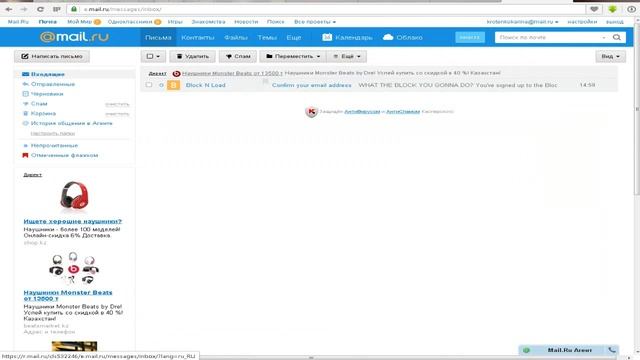The image size is (640, 360).
Task: Open the Переместить dropdown
Action: 293,56
